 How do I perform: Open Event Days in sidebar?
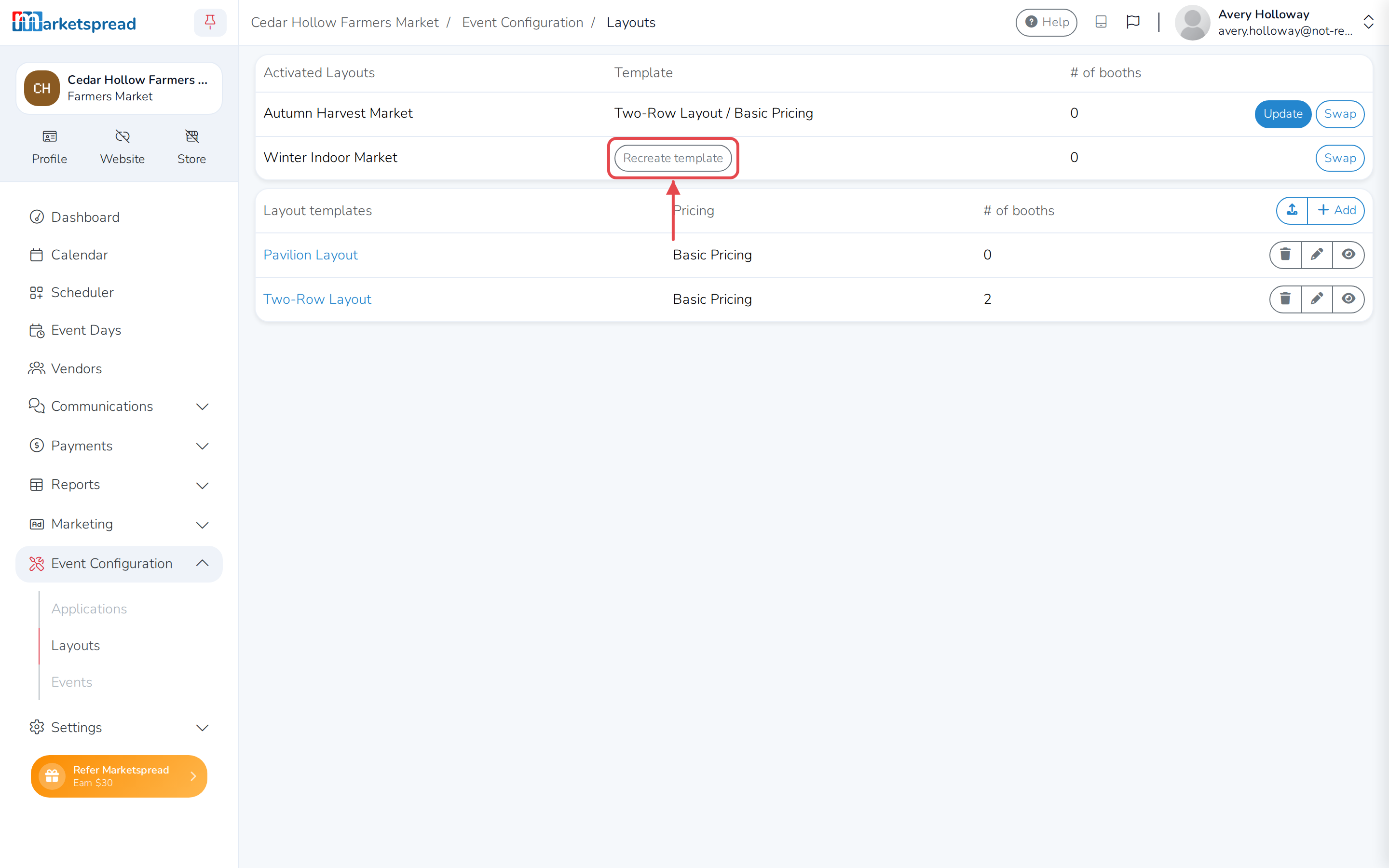pyautogui.click(x=119, y=330)
